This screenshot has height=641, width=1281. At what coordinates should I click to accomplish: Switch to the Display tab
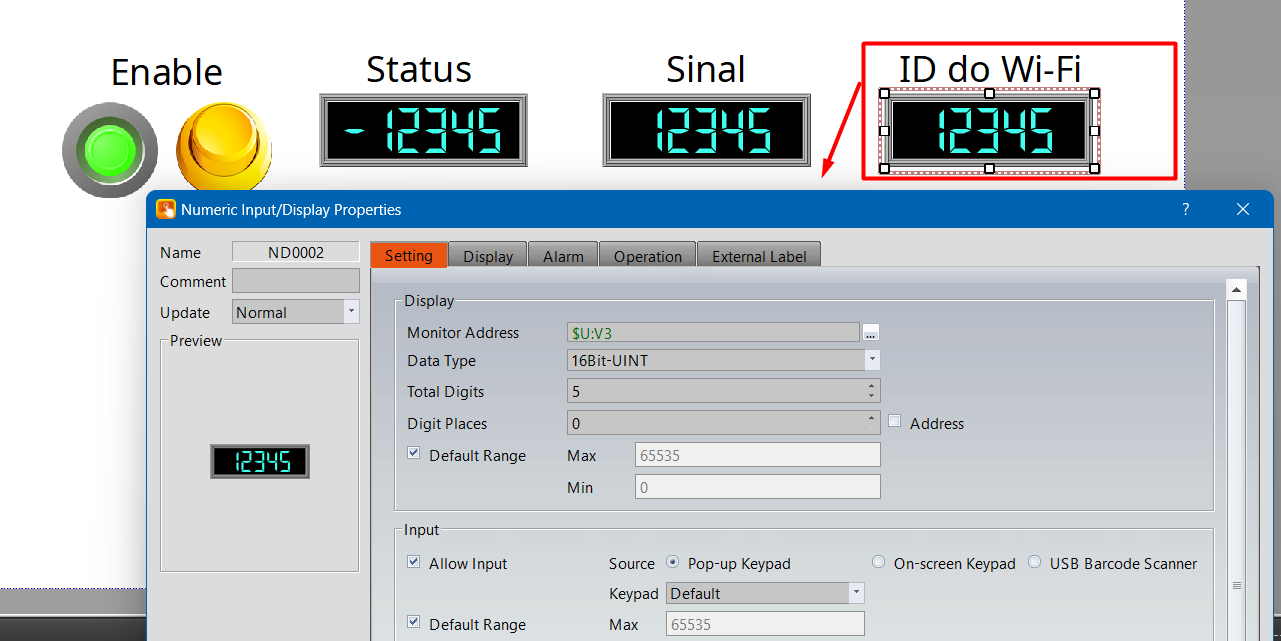pos(488,256)
